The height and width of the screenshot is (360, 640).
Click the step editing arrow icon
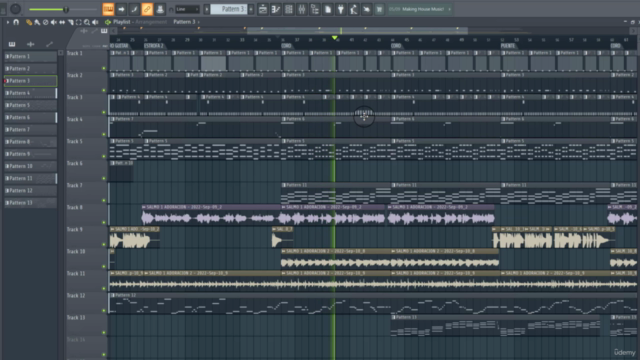point(121,9)
